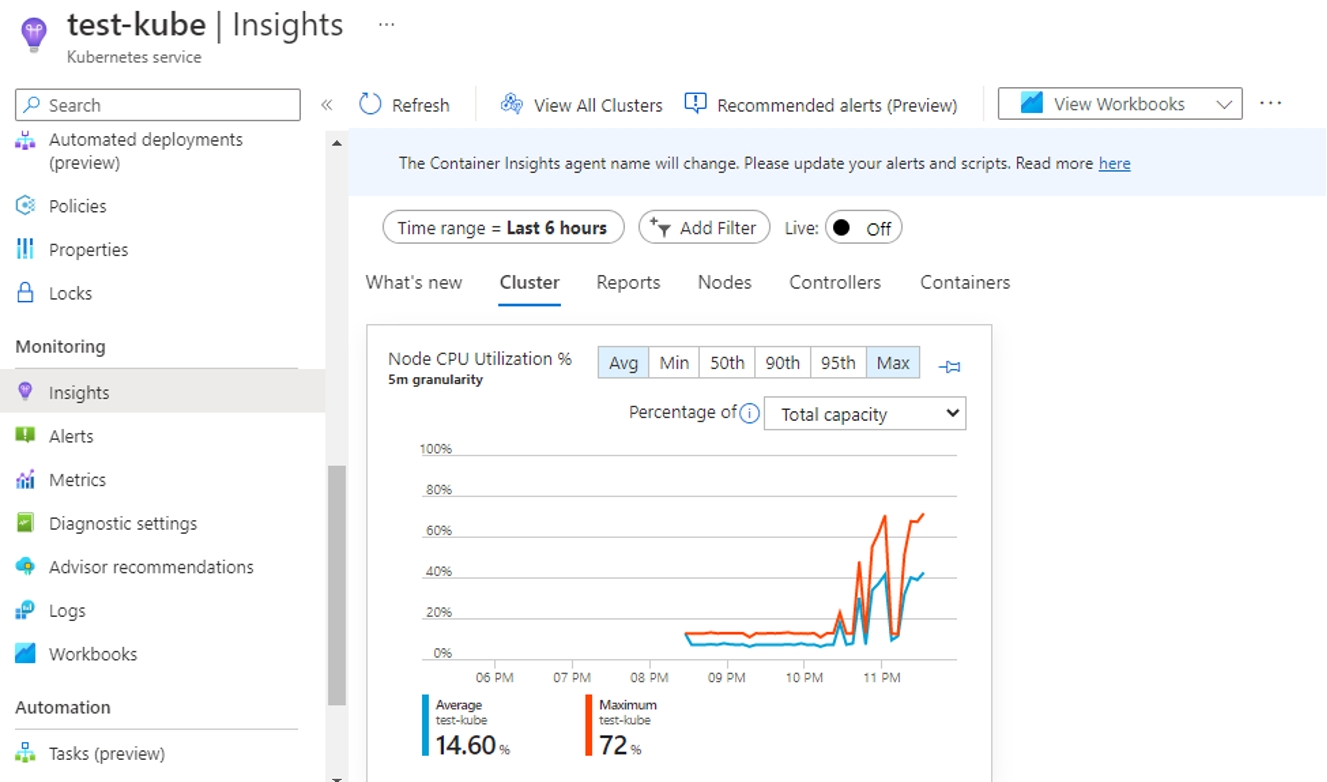Open Metrics in Monitoring section
Screen dimensions: 1327x782
click(x=77, y=480)
